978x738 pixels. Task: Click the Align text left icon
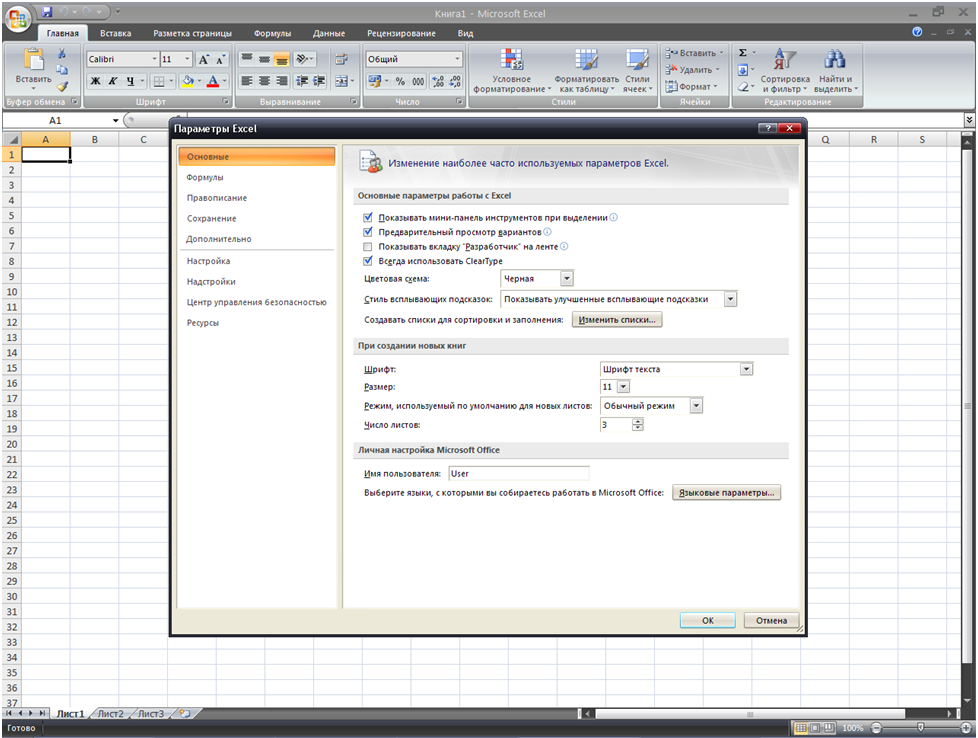247,80
